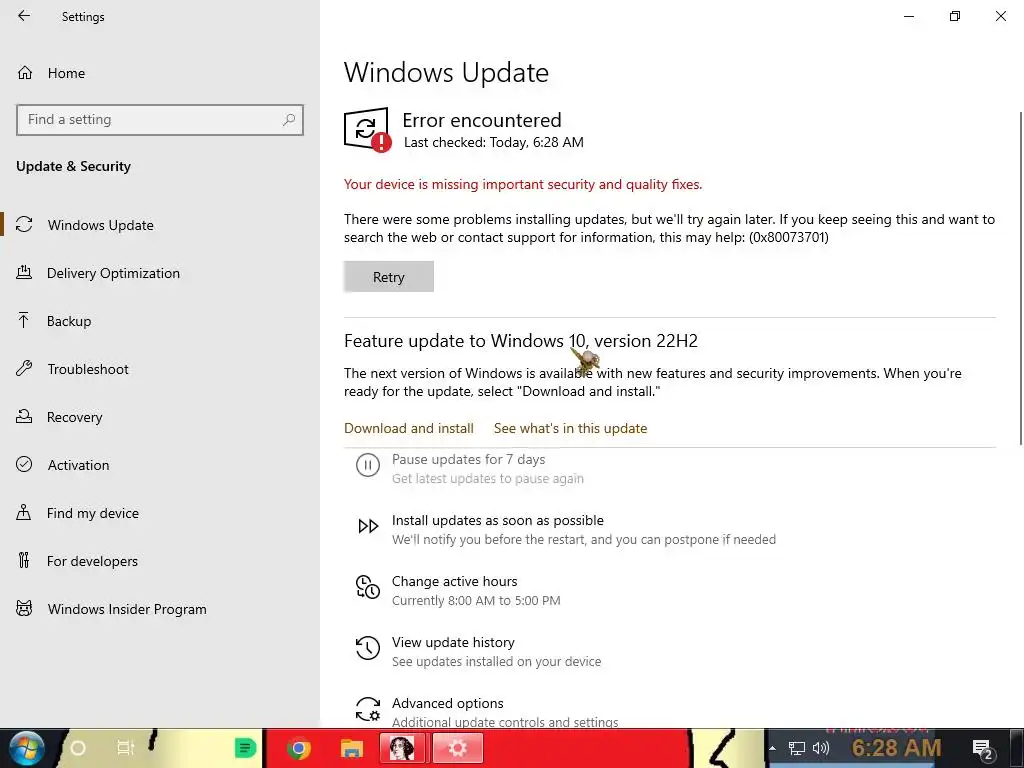Open the Backup settings page
Screen dimensions: 1024x768
coord(69,321)
